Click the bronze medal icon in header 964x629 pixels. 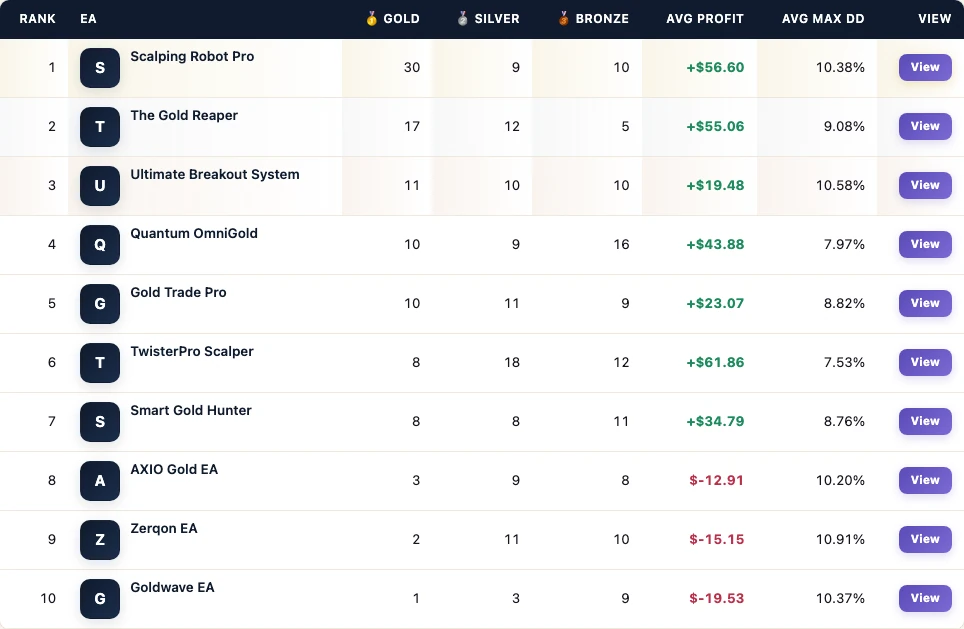coord(563,18)
